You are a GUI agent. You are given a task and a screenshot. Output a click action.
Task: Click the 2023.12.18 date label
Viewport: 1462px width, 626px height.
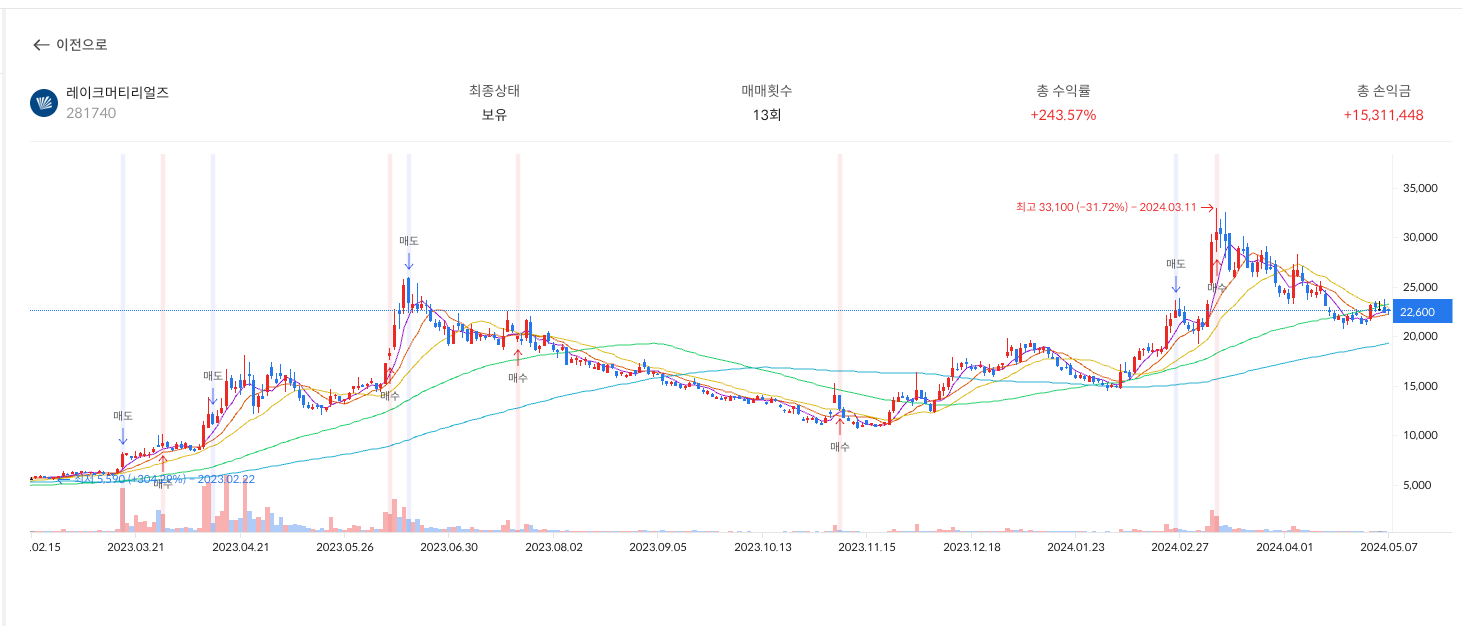[x=972, y=547]
